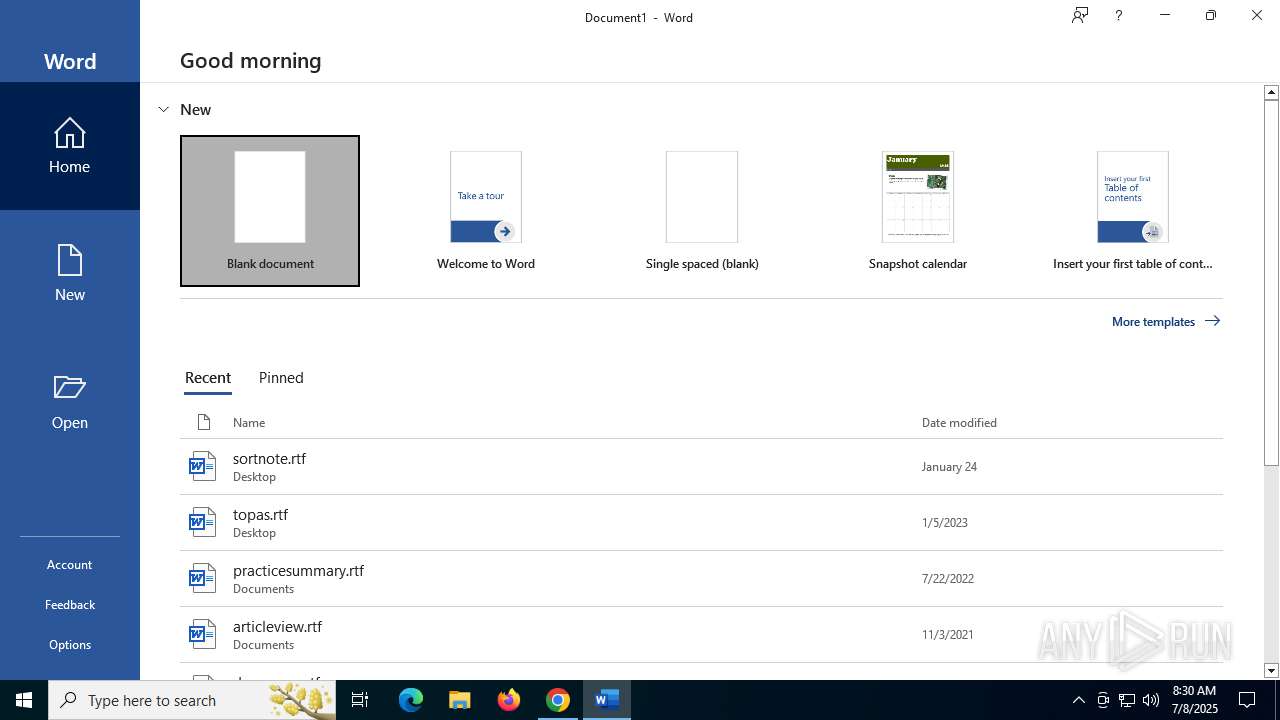The width and height of the screenshot is (1280, 720).
Task: Open recent file sortnote.rtf
Action: (x=701, y=466)
